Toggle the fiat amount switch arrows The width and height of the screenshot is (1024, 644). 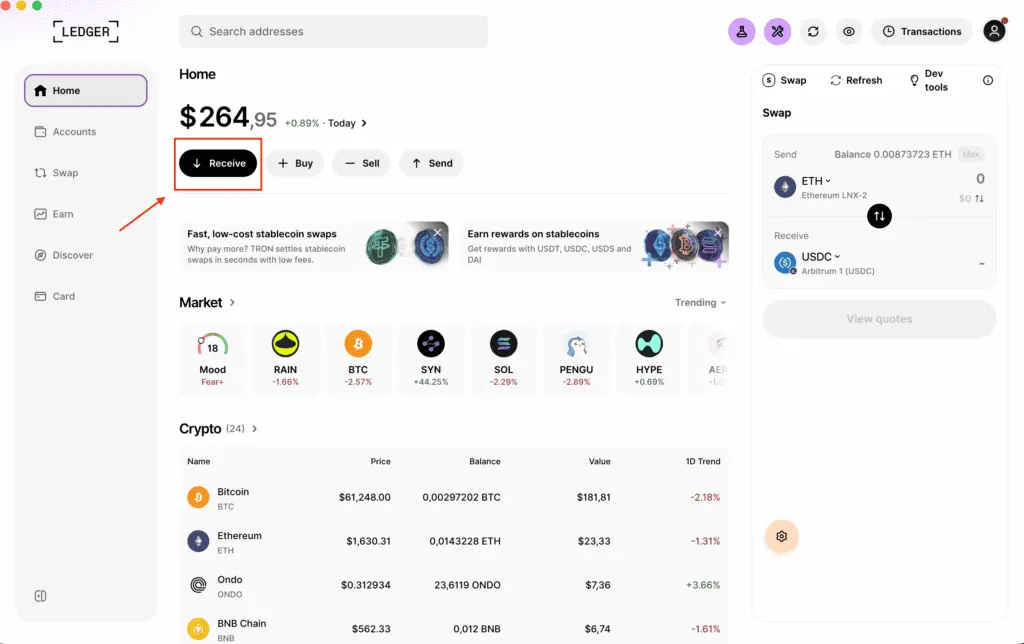[x=979, y=199]
